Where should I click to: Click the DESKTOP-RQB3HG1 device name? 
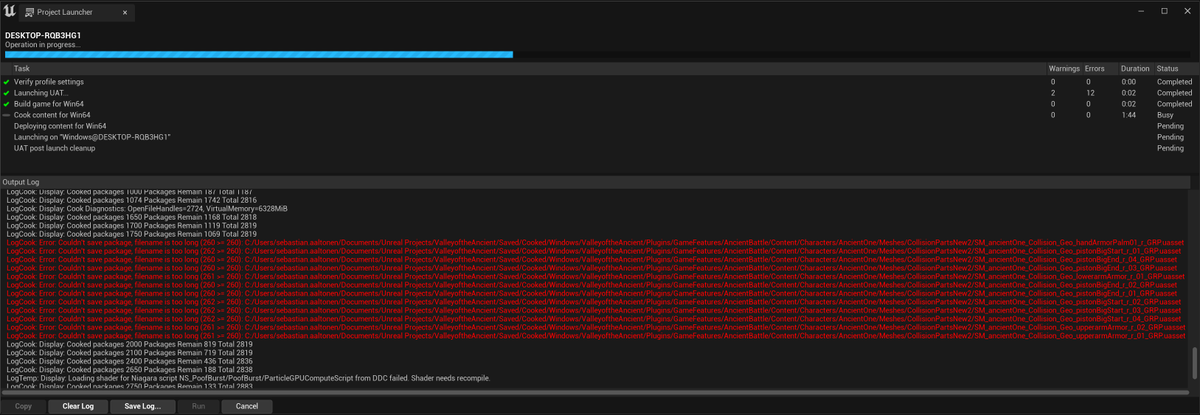coord(43,35)
